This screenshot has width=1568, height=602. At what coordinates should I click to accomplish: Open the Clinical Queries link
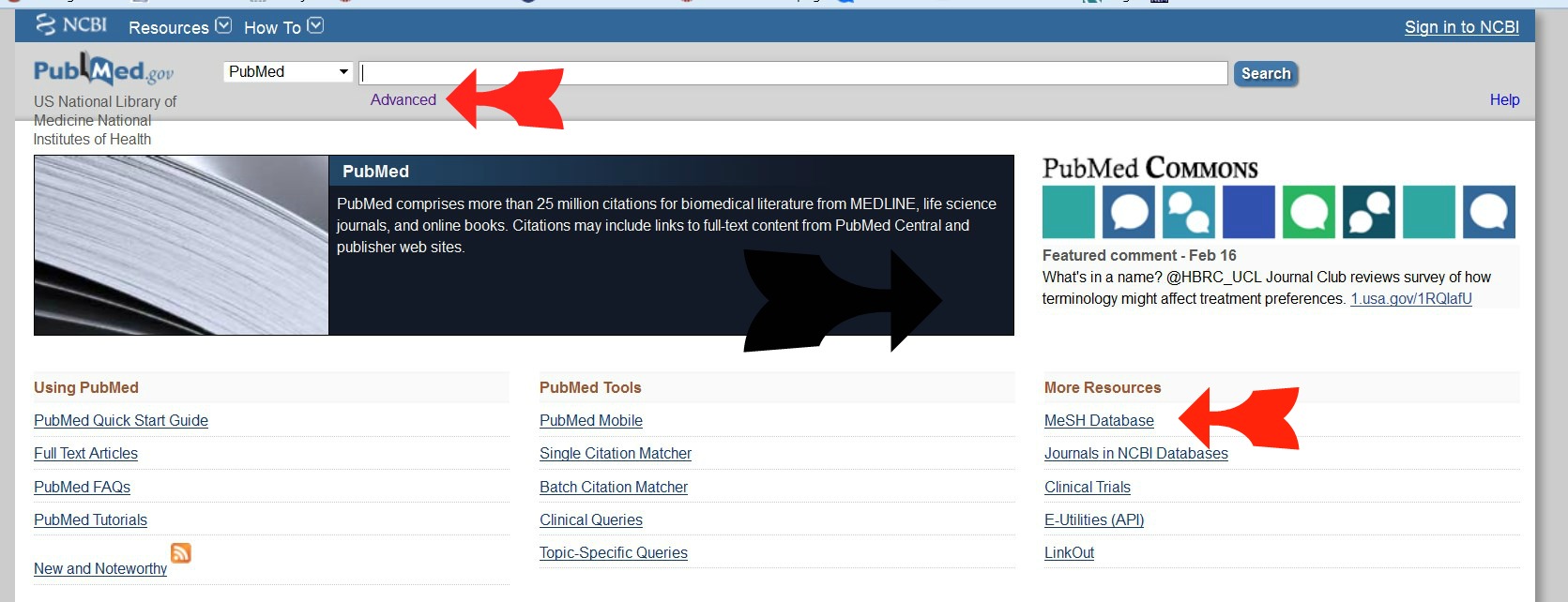[591, 519]
